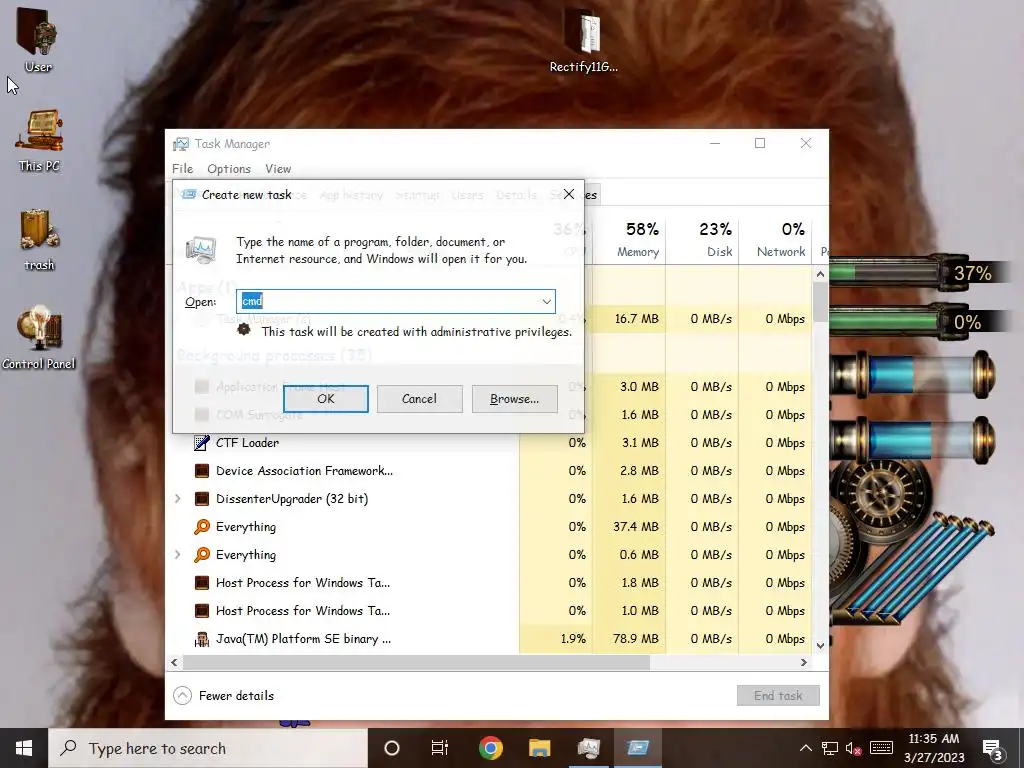The height and width of the screenshot is (768, 1024).
Task: Launch Google Chrome from the taskbar
Action: click(490, 748)
